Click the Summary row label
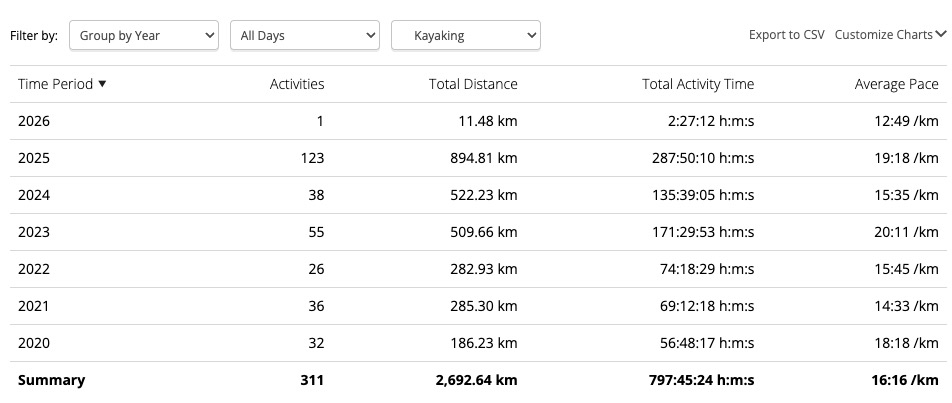 point(51,380)
